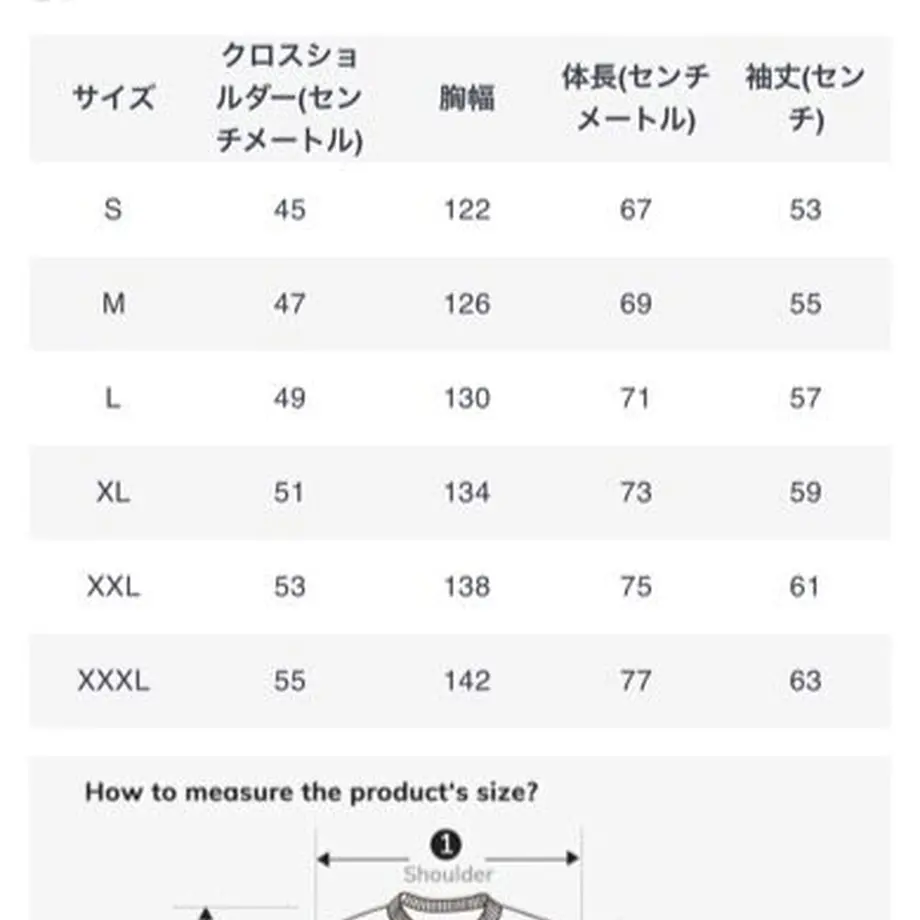Select the 胸幅 column header
Screen dimensions: 920x920
click(467, 97)
